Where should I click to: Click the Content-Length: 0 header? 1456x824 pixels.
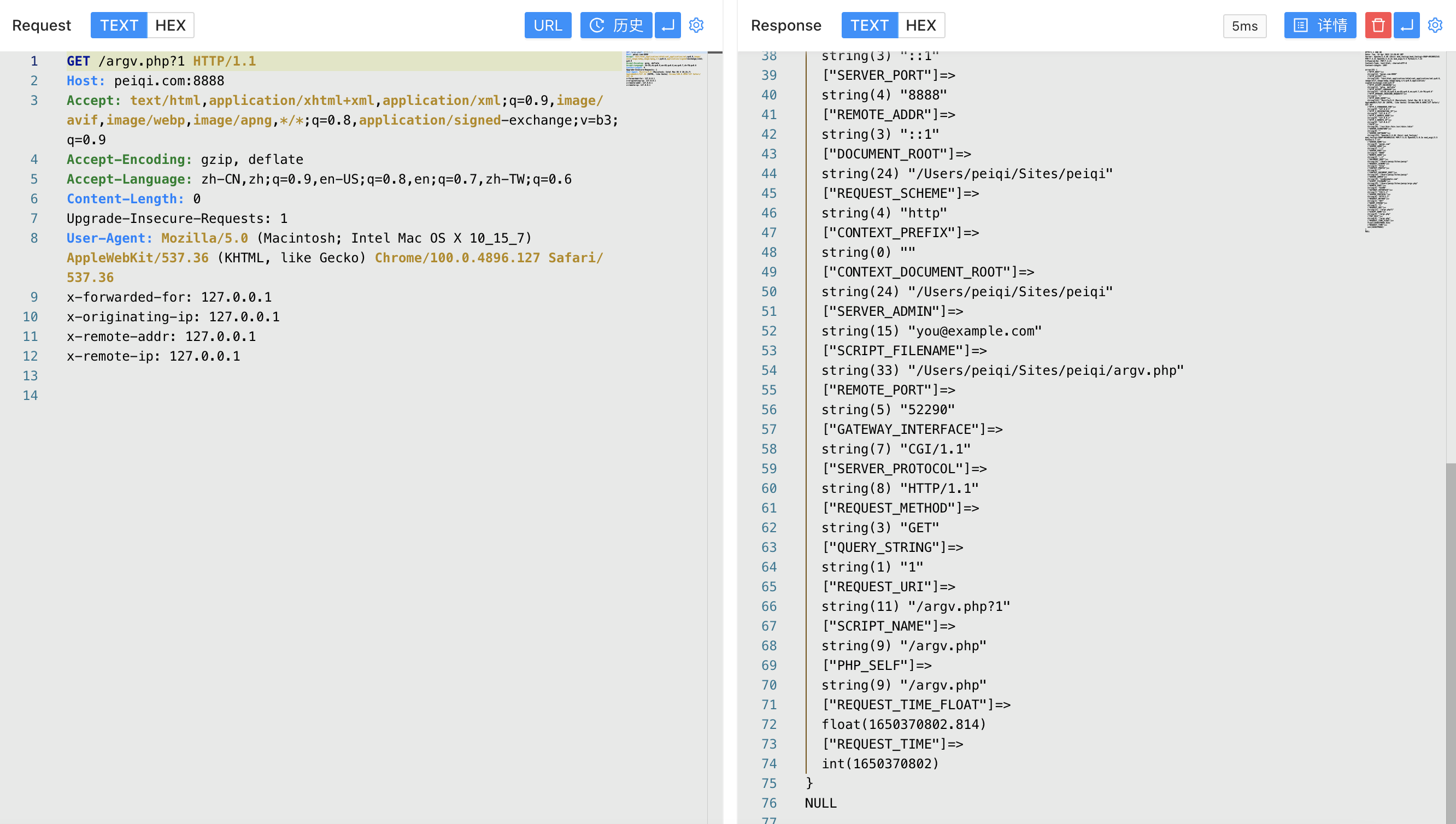click(x=133, y=199)
